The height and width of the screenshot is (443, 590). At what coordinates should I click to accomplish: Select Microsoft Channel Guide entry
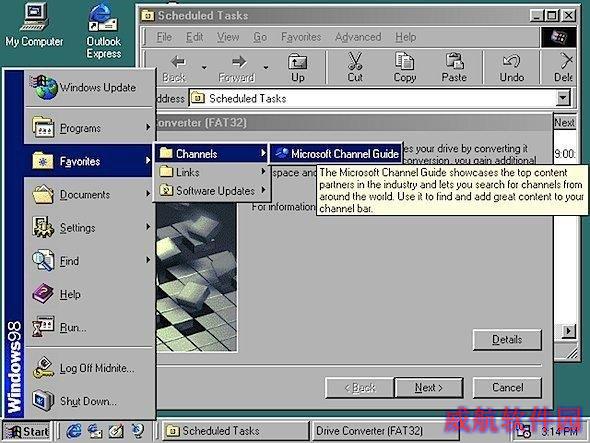(x=336, y=154)
